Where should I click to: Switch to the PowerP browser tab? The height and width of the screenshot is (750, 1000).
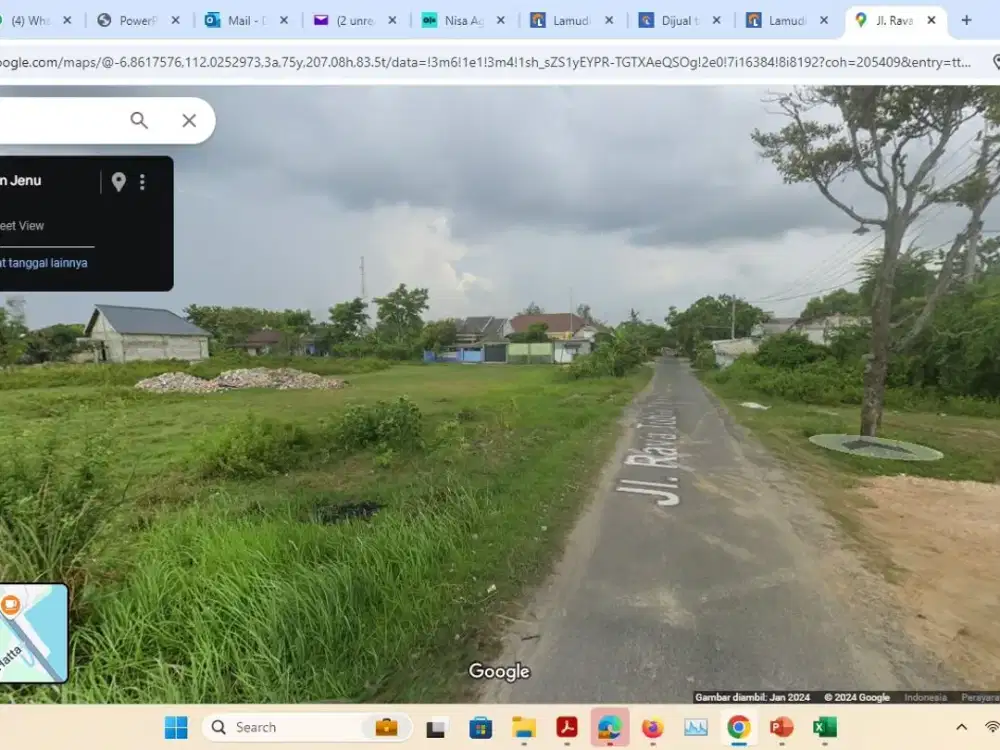tap(137, 20)
